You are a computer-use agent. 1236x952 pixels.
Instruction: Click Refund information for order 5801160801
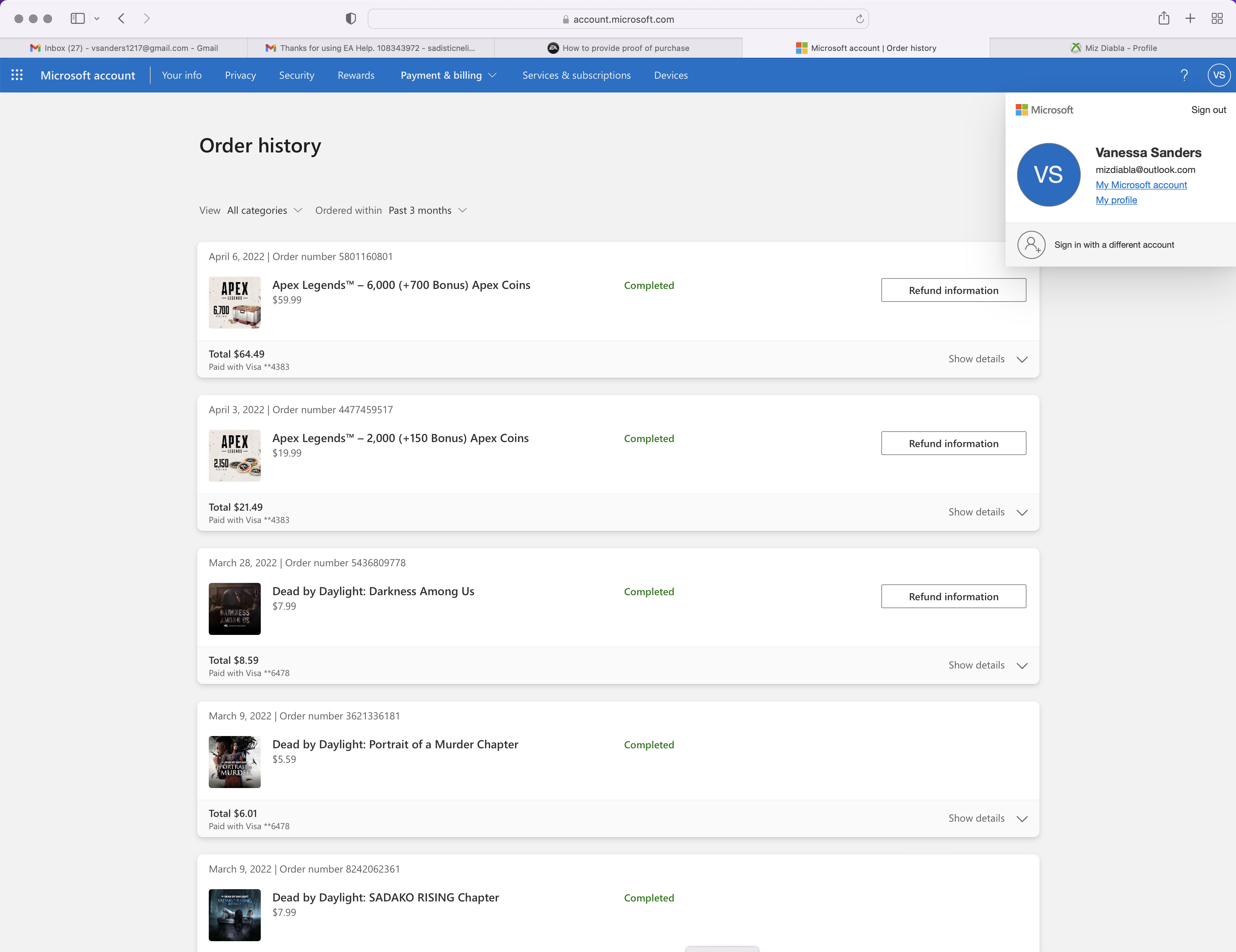pos(954,290)
